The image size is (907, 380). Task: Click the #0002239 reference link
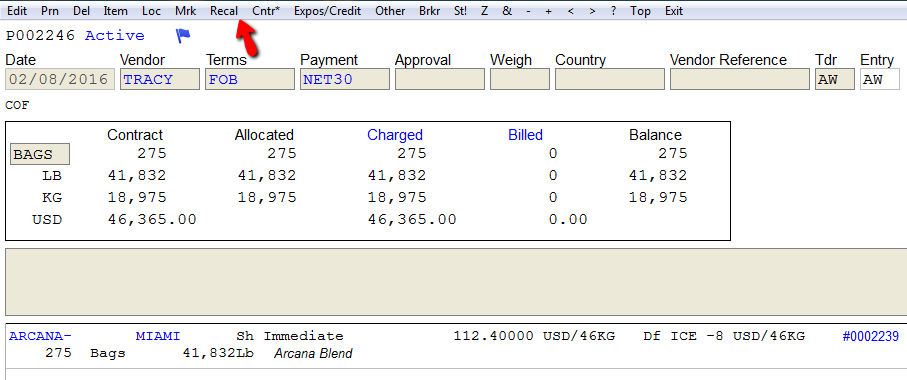pyautogui.click(x=871, y=336)
